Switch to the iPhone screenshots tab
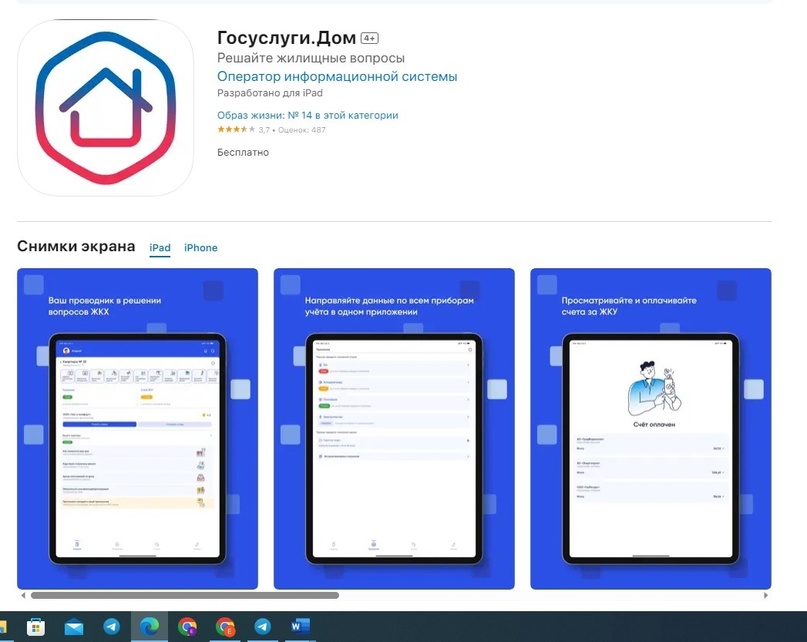 (201, 248)
